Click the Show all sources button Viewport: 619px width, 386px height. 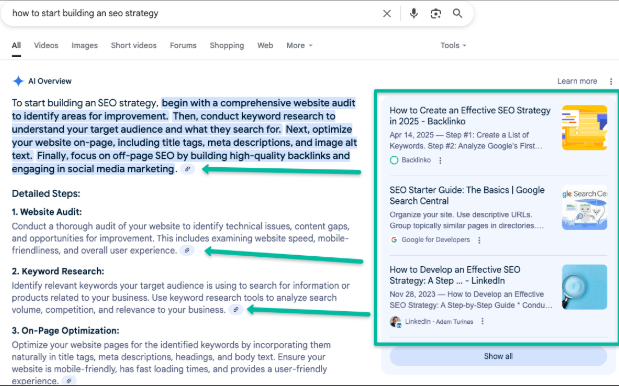pyautogui.click(x=498, y=356)
